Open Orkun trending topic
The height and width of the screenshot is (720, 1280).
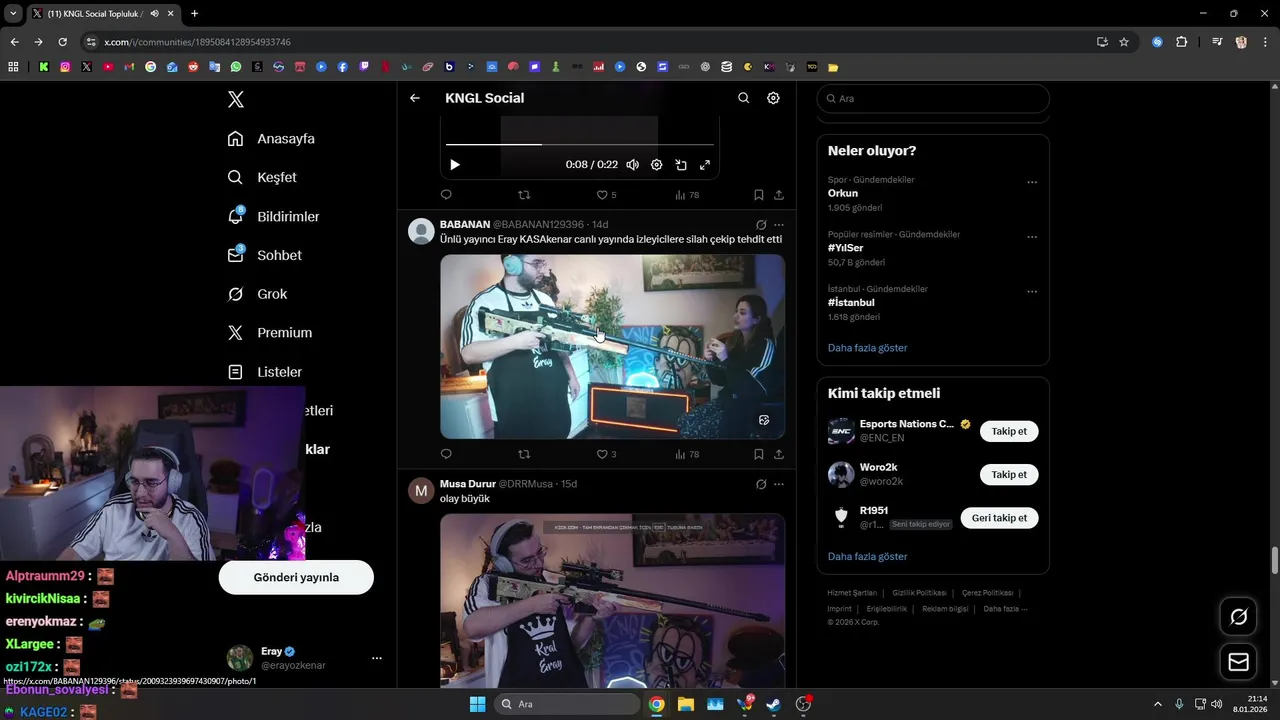pos(843,193)
